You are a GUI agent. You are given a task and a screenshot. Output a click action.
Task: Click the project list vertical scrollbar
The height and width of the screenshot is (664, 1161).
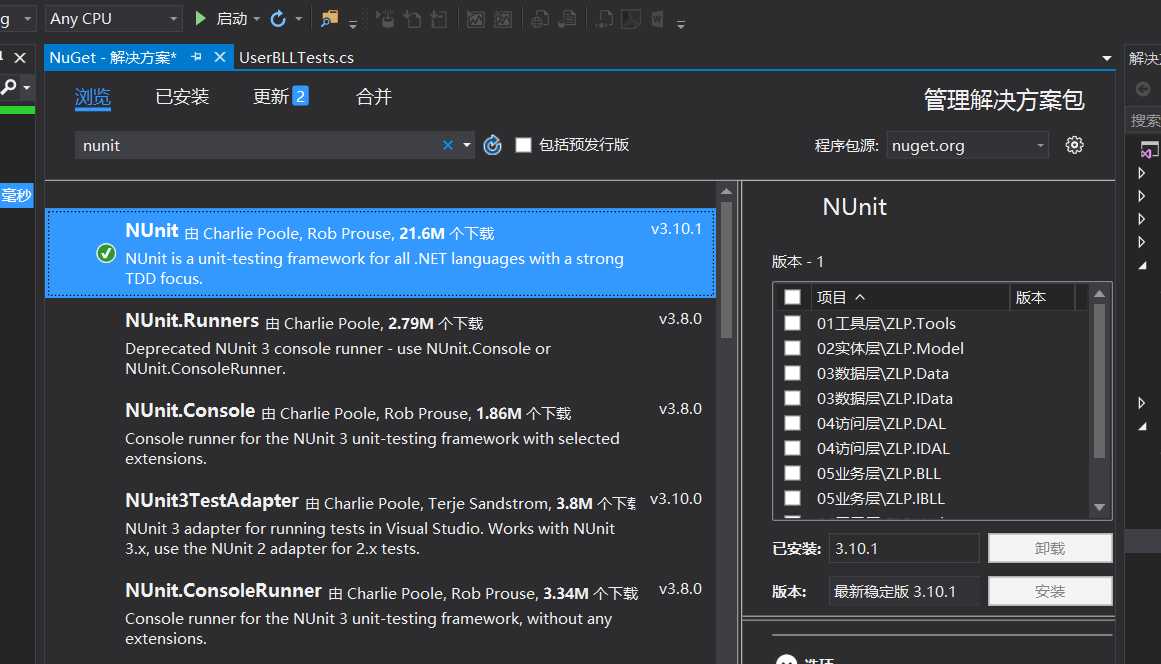tap(1100, 381)
